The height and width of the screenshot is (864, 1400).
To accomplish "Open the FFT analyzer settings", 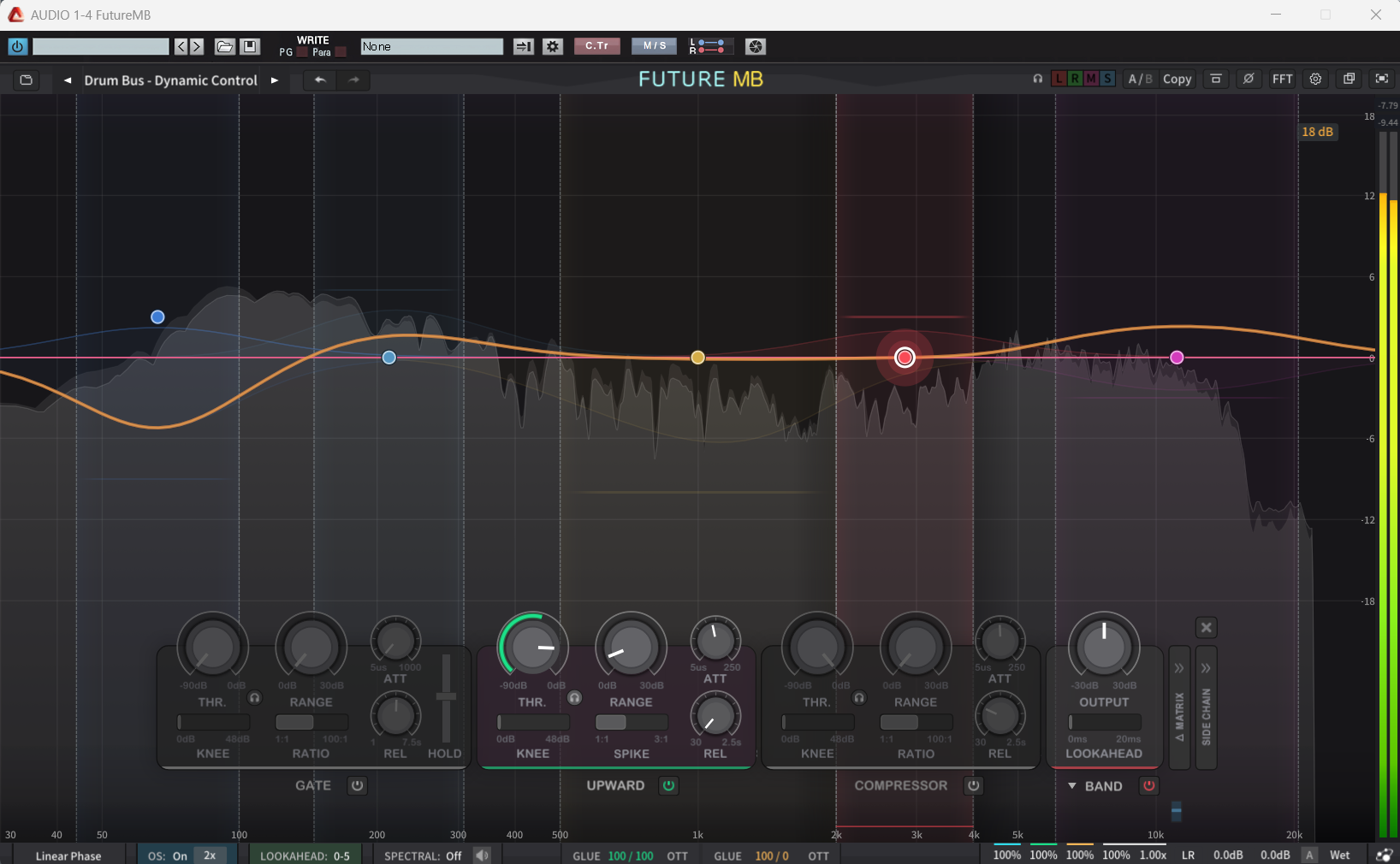I will coord(1282,79).
